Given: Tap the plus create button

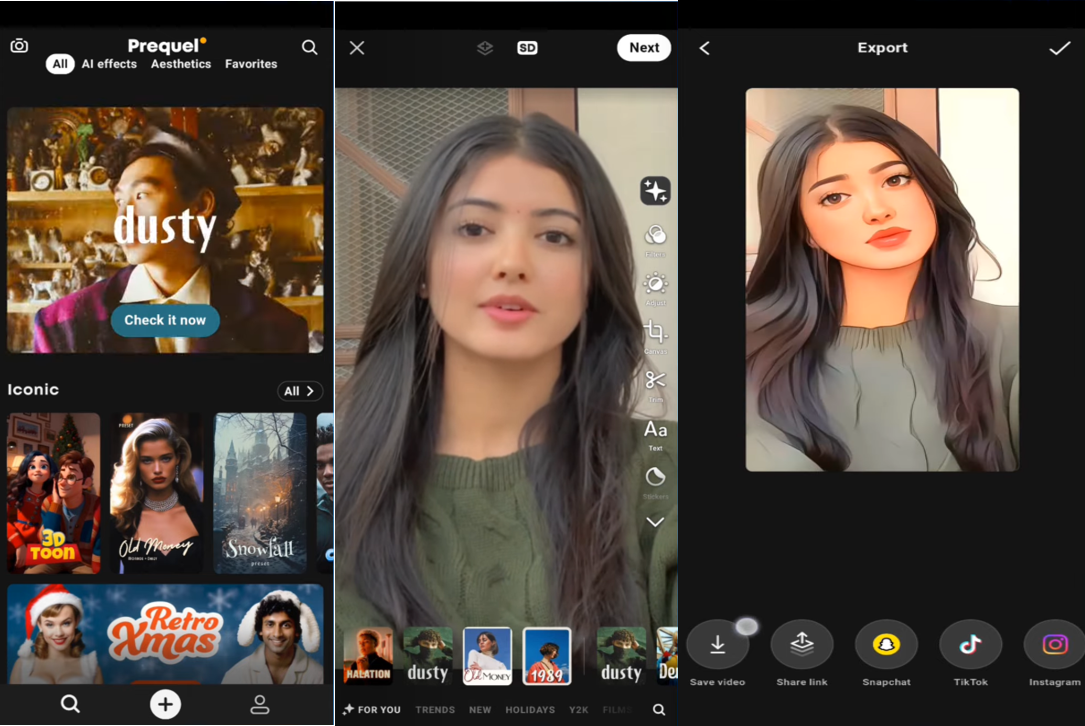Looking at the screenshot, I should coord(165,705).
